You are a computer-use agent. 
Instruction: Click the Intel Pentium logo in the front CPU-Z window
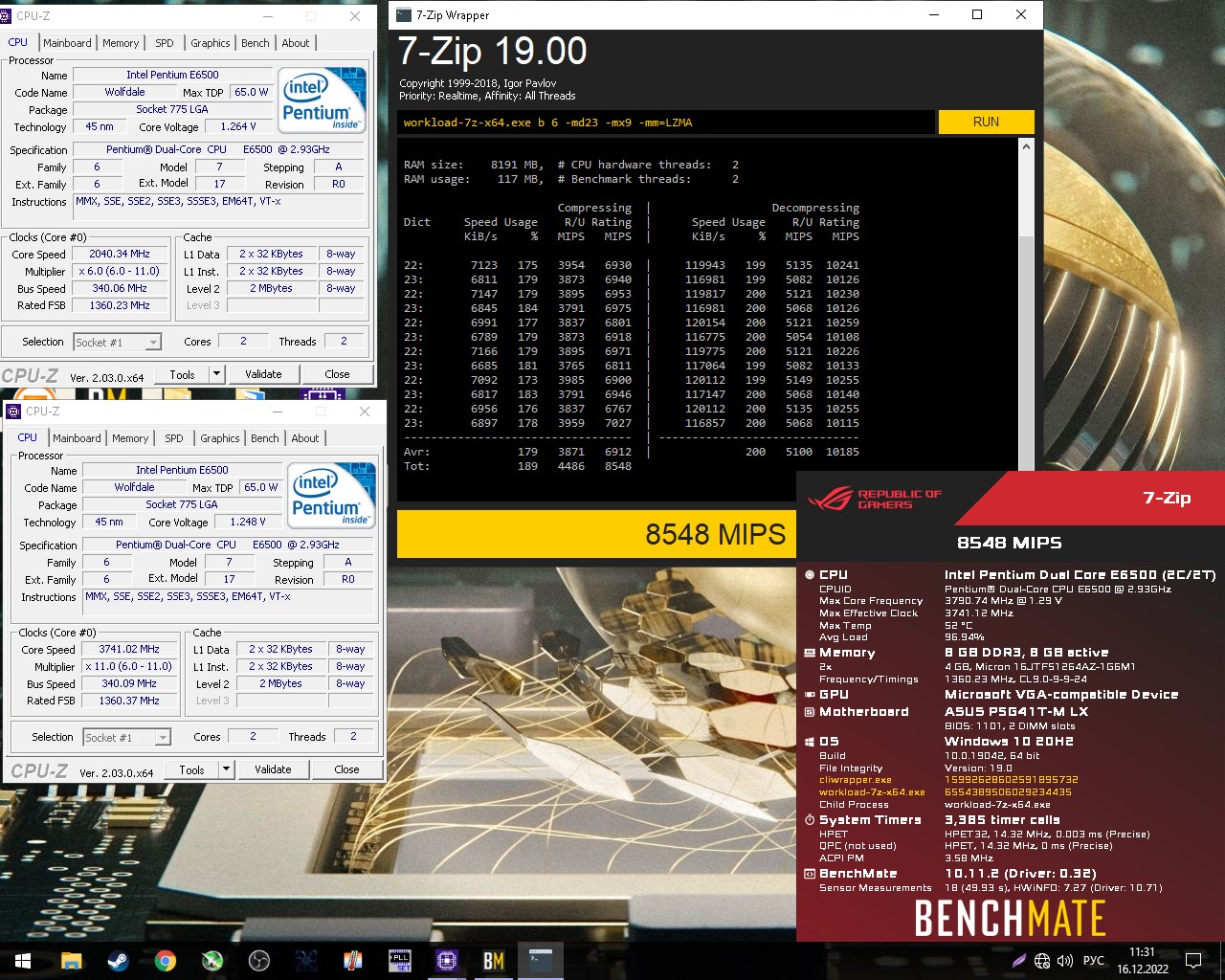click(331, 496)
